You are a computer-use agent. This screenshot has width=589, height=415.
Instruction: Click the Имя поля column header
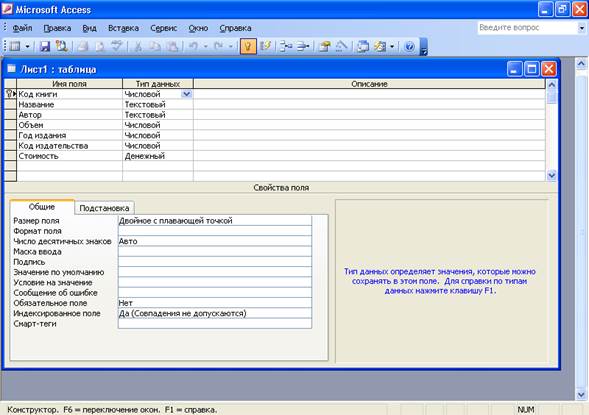(69, 84)
